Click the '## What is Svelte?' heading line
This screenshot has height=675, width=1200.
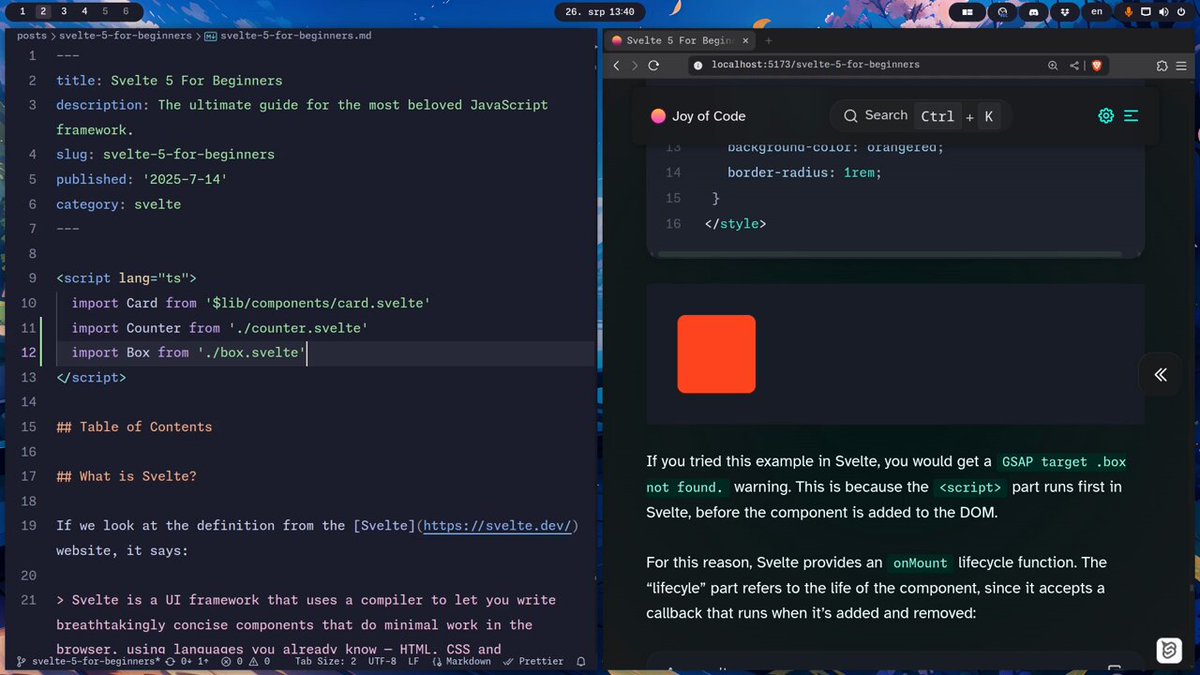coord(126,476)
